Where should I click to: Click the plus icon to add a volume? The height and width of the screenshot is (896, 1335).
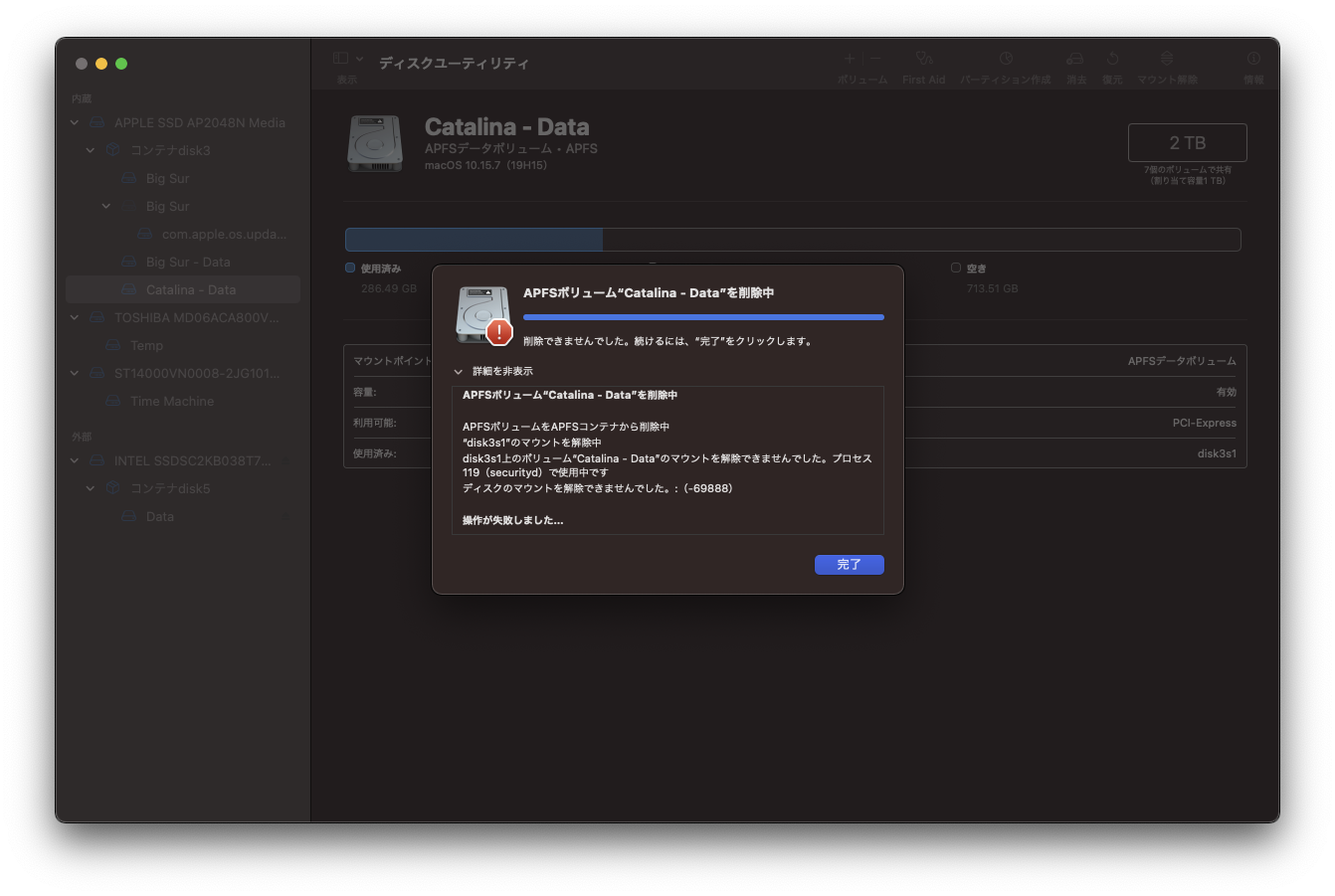click(850, 60)
